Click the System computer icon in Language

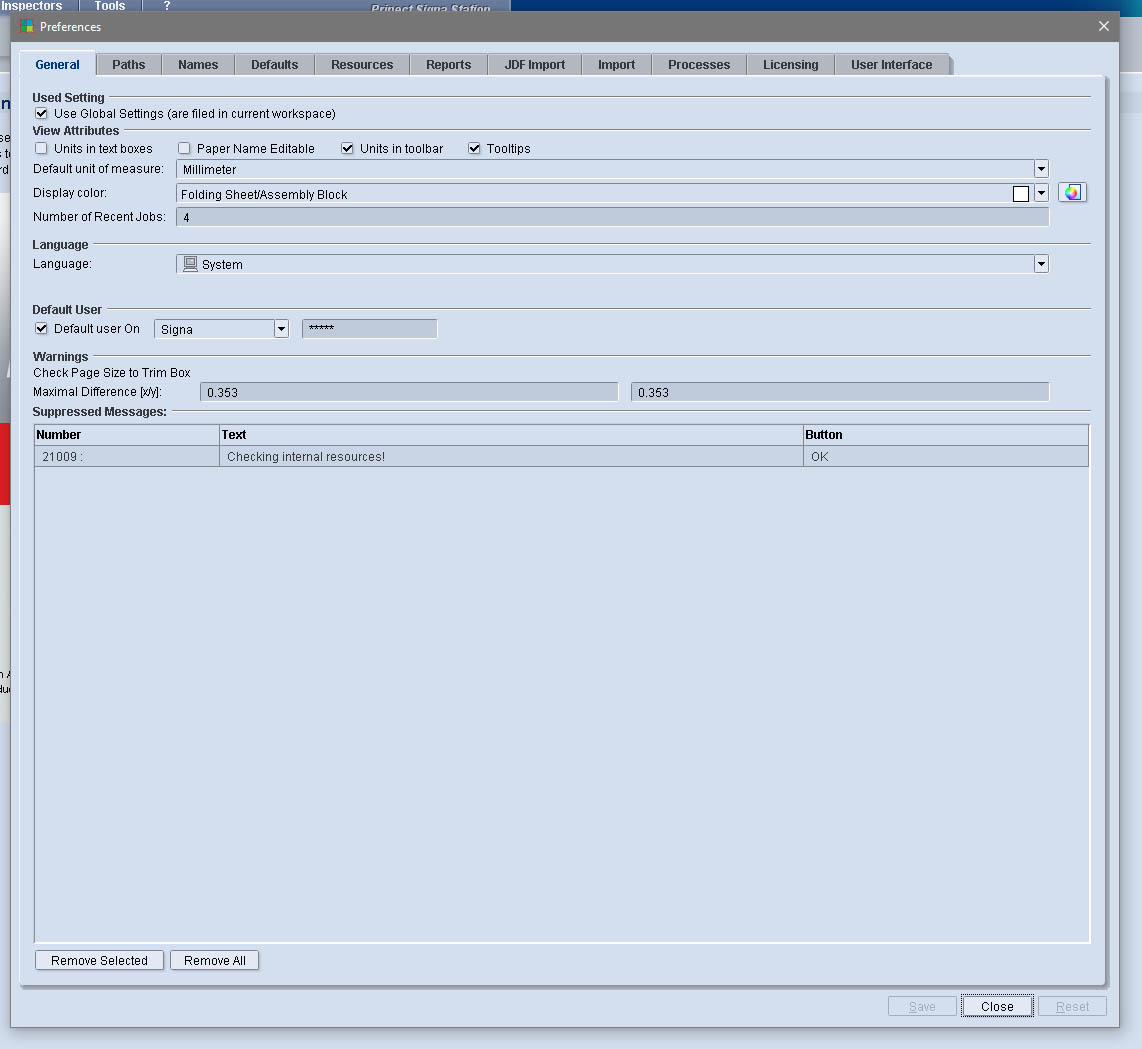tap(190, 264)
